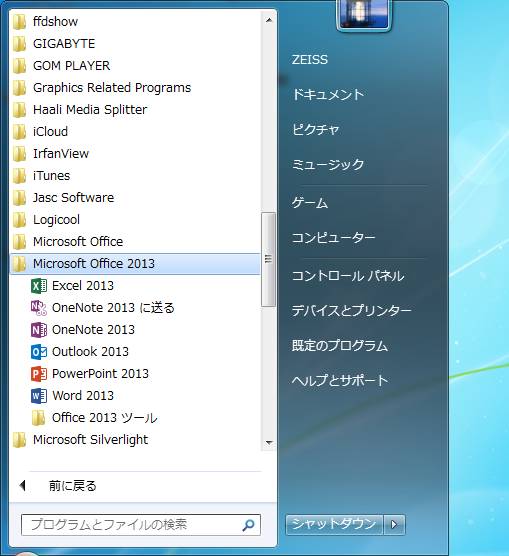Launch Excel 2013 from its green icon
509x556 pixels.
[x=39, y=286]
